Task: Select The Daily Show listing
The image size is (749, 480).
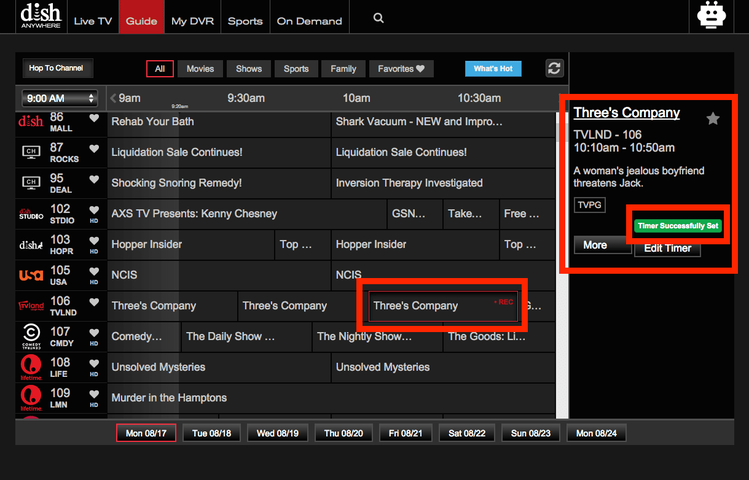Action: (x=246, y=337)
